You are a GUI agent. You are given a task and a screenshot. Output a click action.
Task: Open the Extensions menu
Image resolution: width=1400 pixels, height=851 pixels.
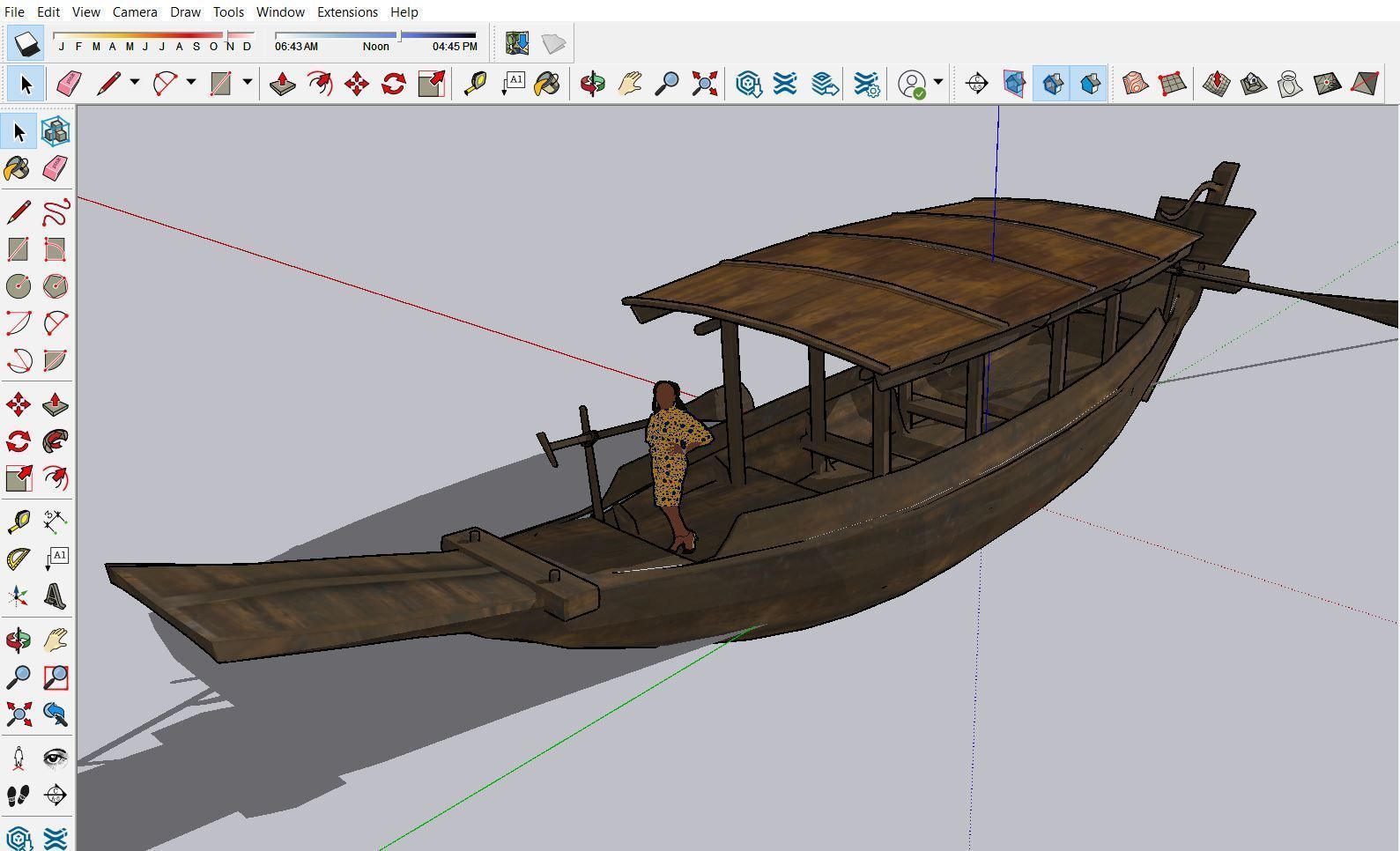[x=347, y=11]
